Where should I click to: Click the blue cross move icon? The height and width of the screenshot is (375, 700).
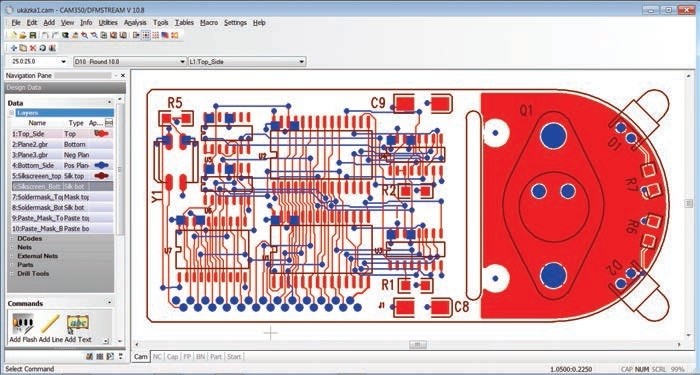tap(13, 48)
